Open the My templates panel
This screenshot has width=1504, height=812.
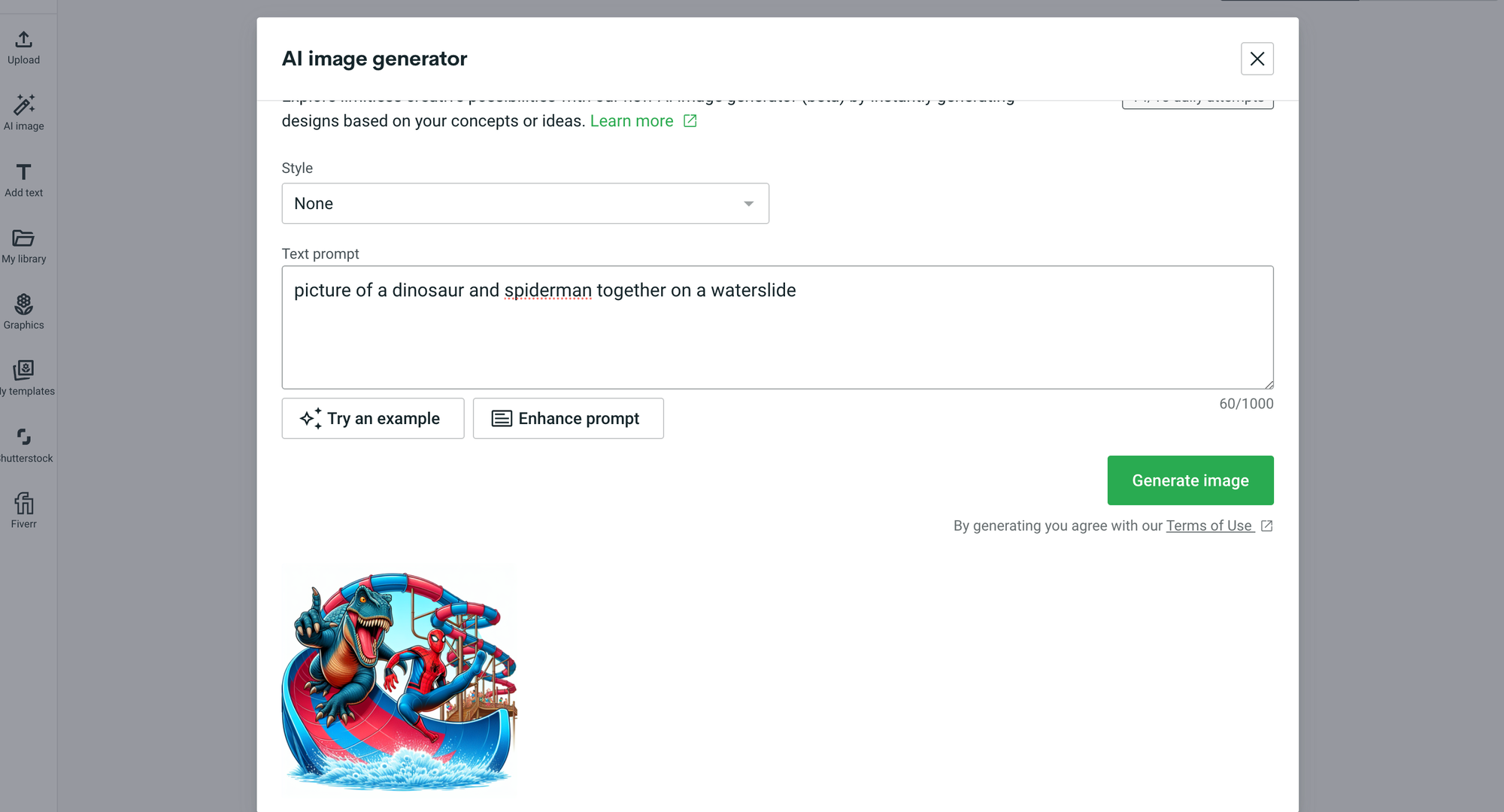25,377
